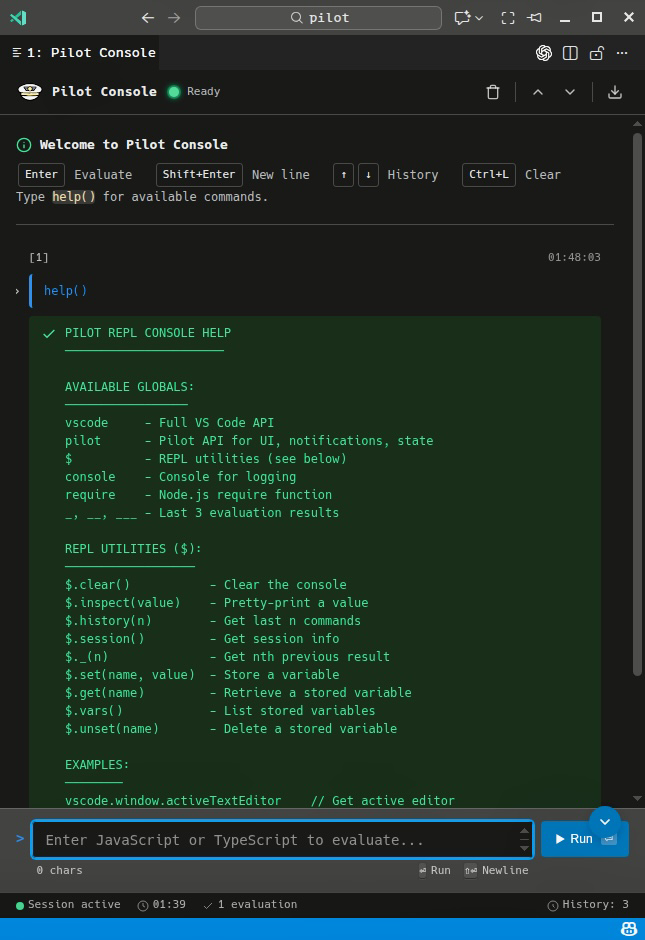Click the console output scrollbar
This screenshot has width=645, height=940.
[637, 404]
